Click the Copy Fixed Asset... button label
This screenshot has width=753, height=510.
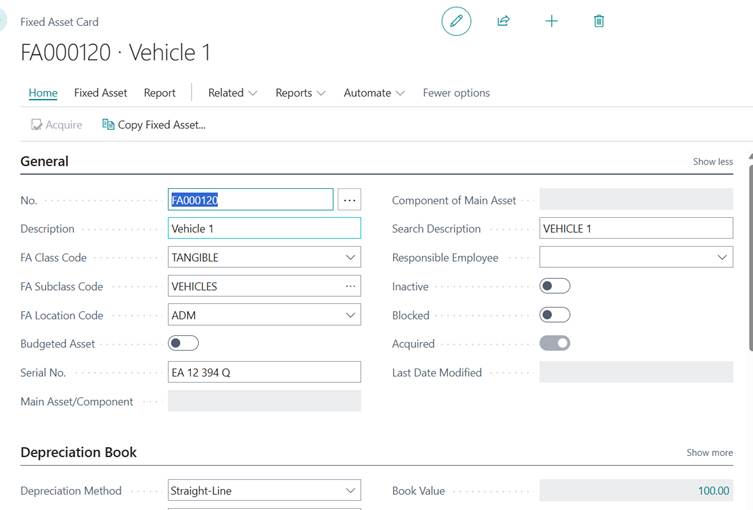[161, 125]
